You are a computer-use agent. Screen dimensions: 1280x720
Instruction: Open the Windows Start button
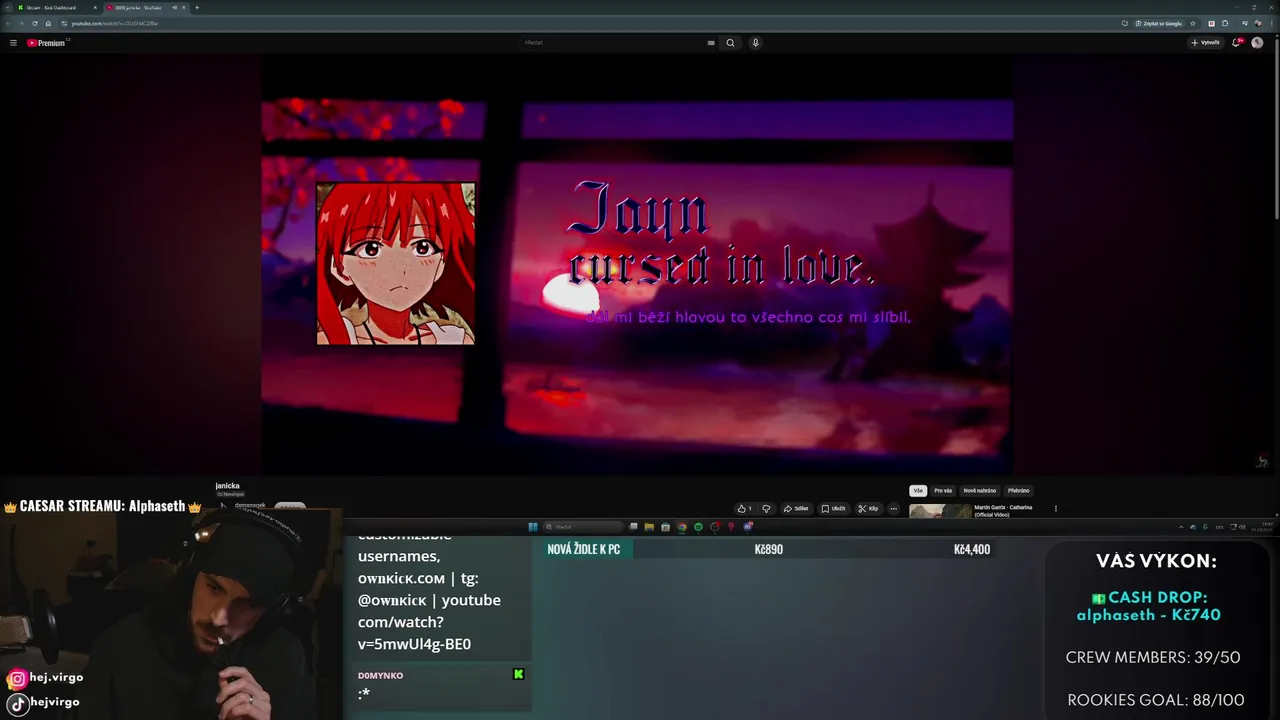click(x=533, y=527)
